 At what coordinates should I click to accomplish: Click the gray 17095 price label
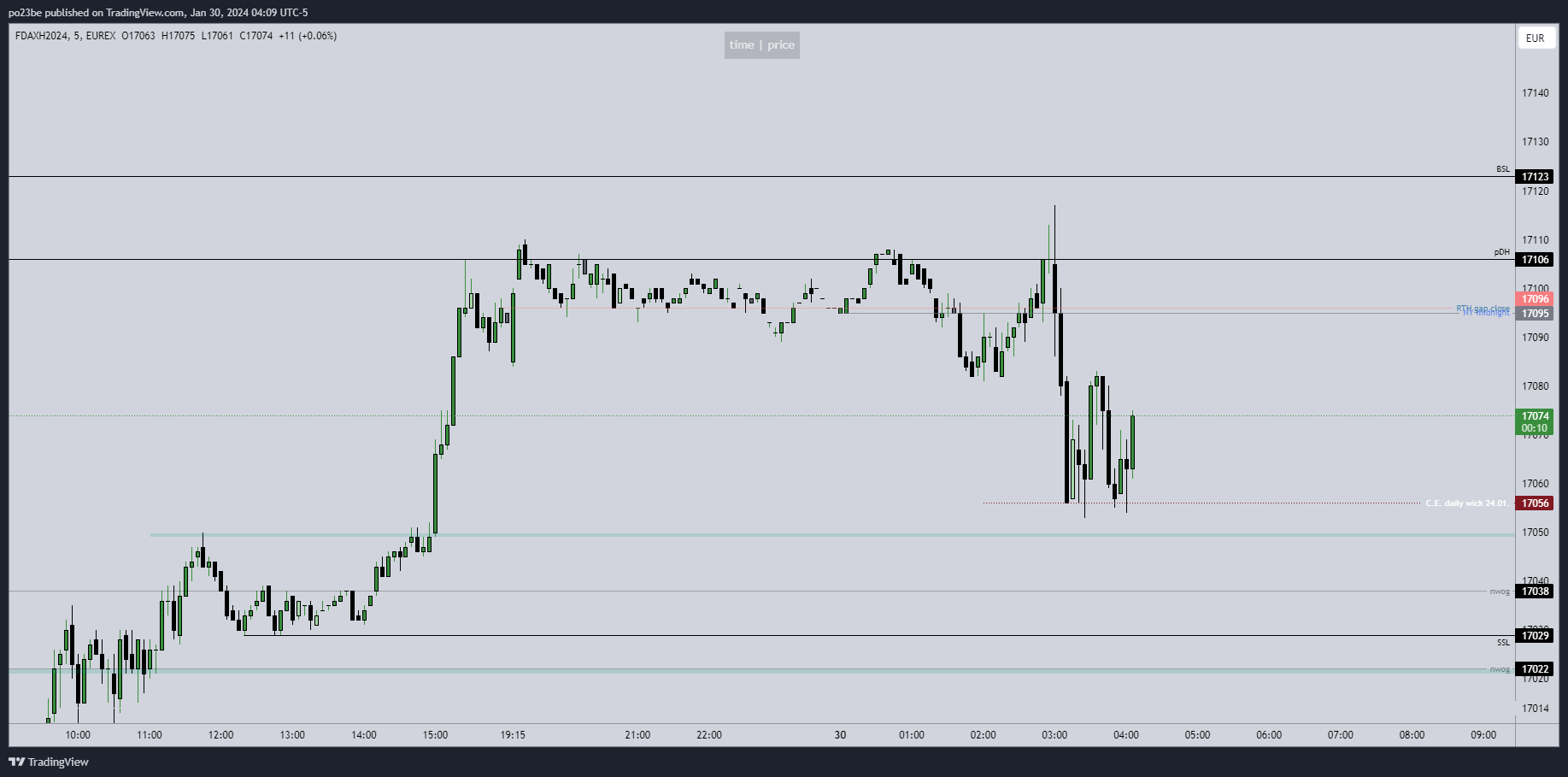[1535, 314]
